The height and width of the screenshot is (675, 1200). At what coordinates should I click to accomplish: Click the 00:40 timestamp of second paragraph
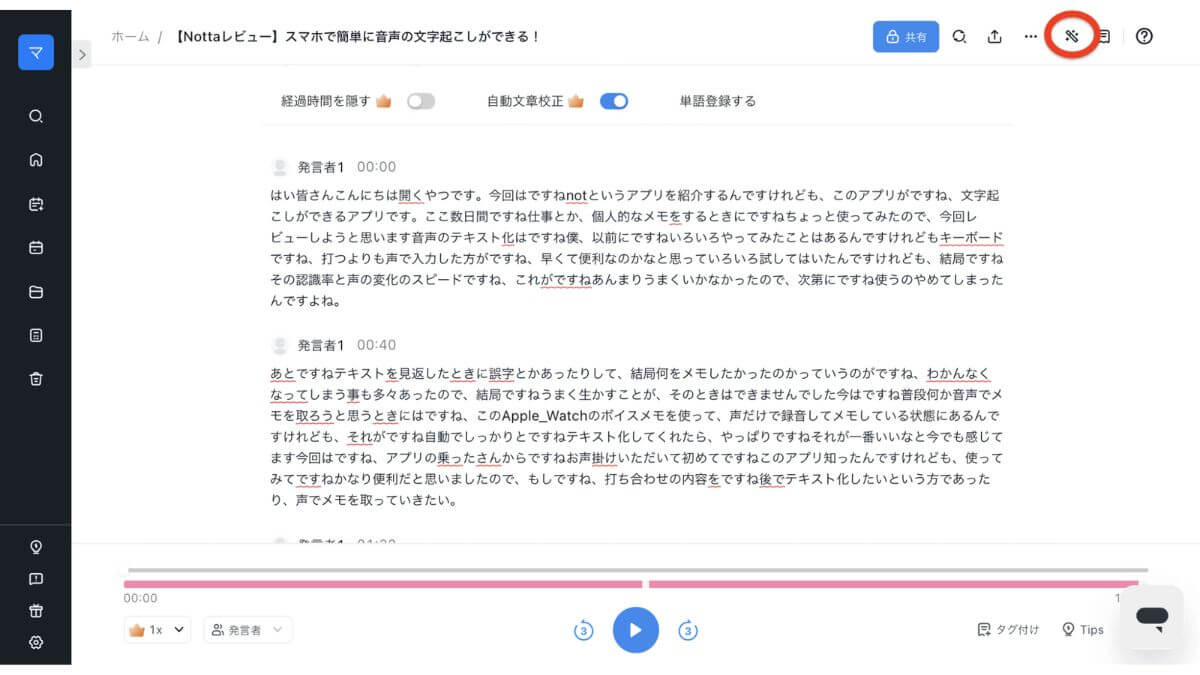377,345
